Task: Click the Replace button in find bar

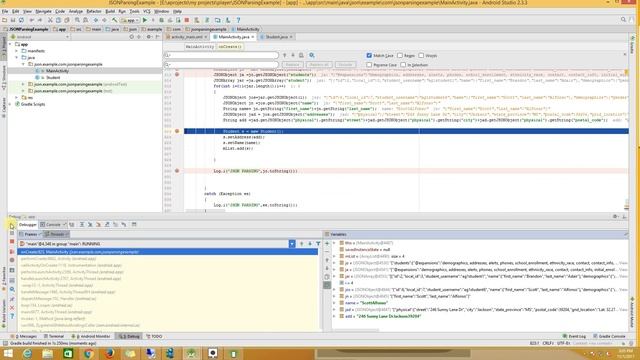Action: (292, 64)
